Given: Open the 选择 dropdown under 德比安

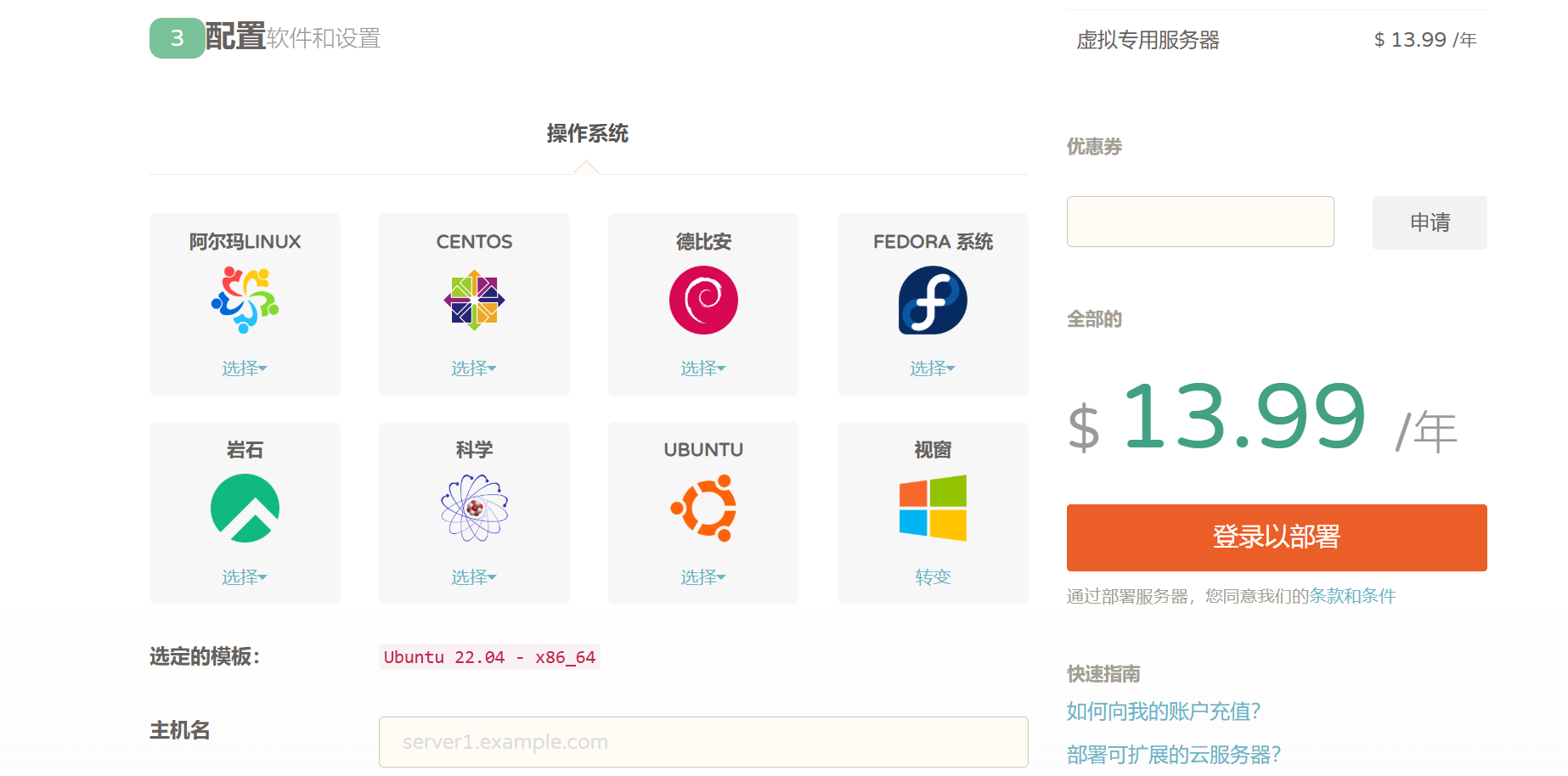Looking at the screenshot, I should point(703,368).
